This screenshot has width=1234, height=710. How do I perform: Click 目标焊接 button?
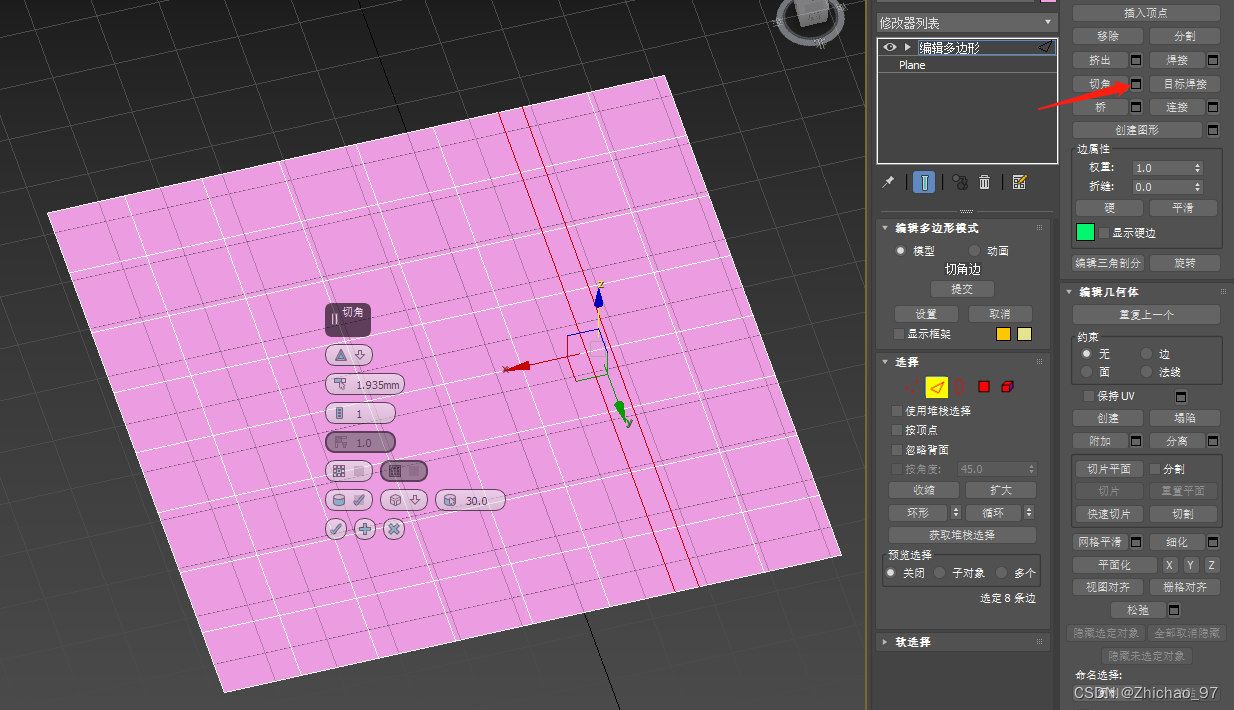(1185, 84)
